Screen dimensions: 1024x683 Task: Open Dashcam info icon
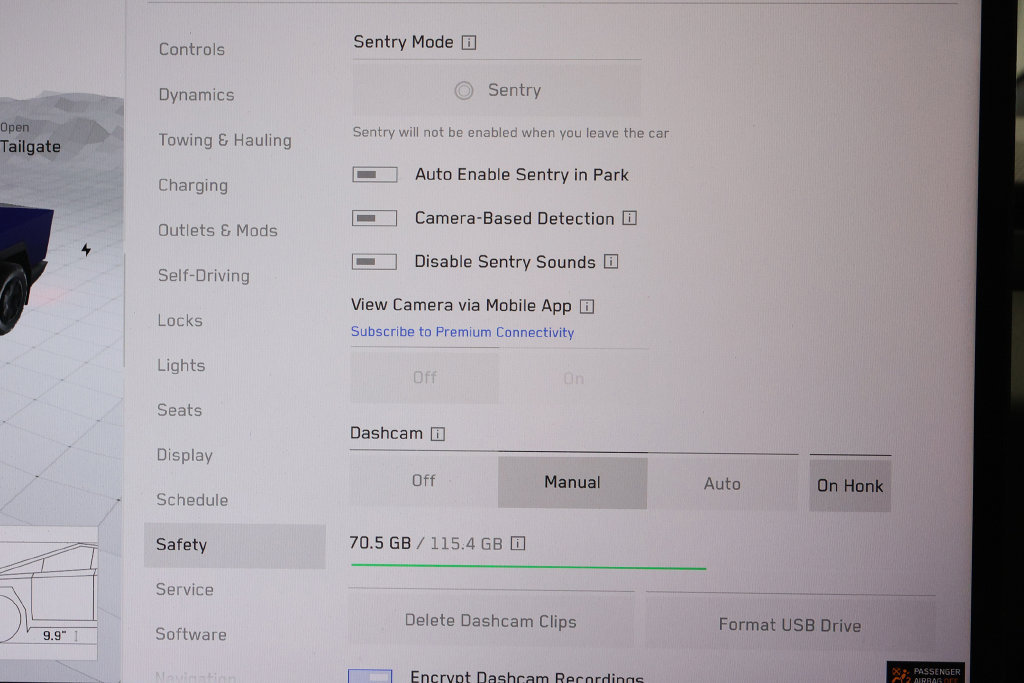point(438,434)
